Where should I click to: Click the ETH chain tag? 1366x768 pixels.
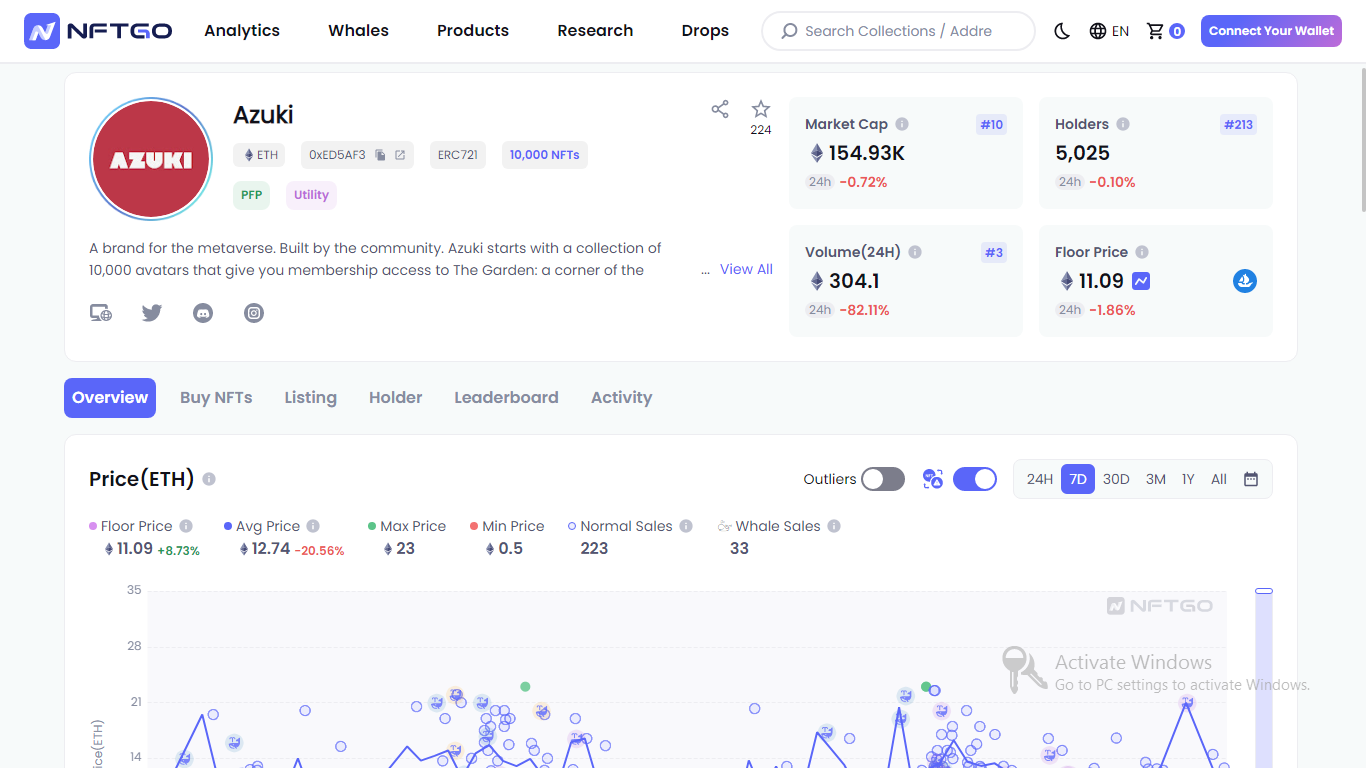coord(259,155)
